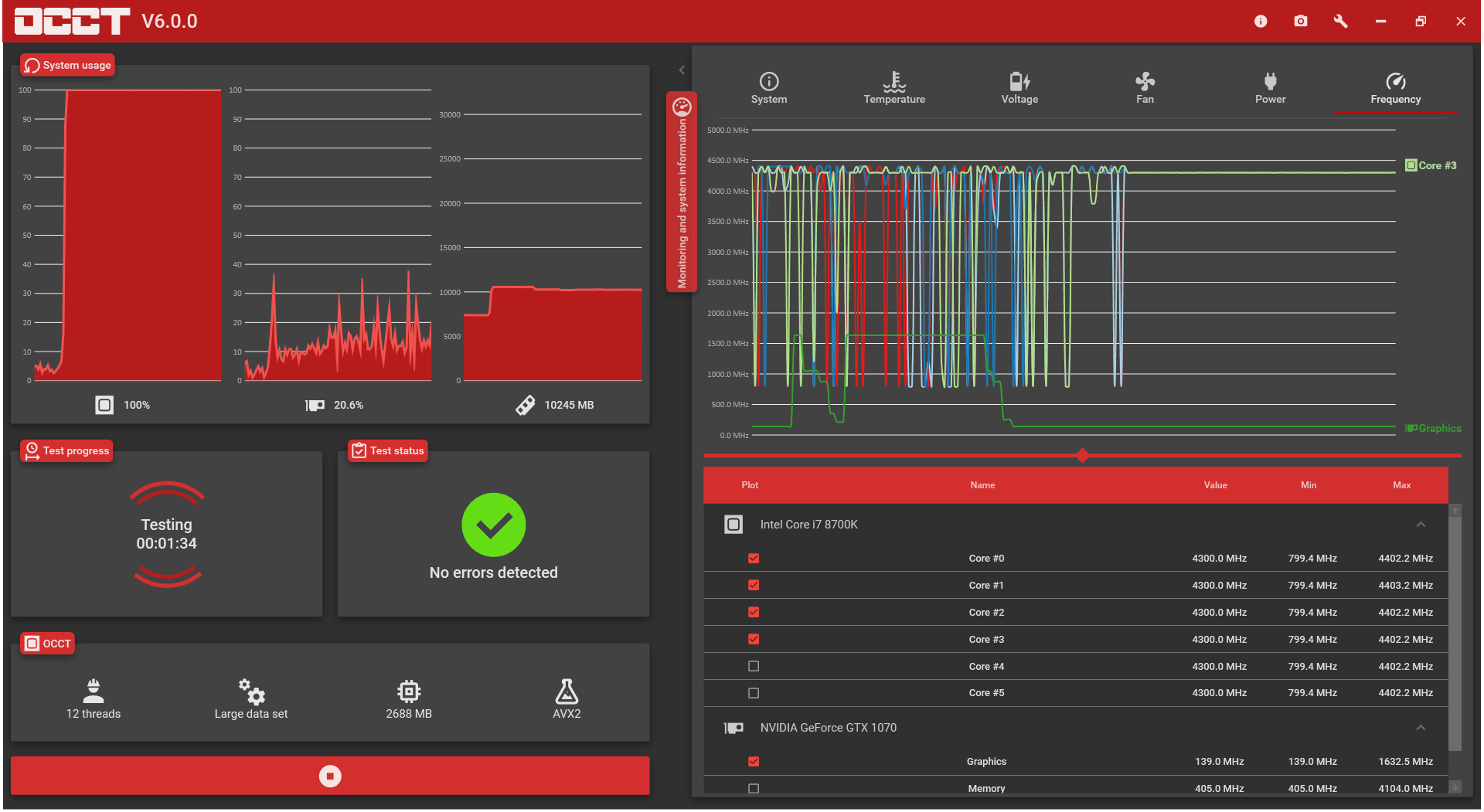Image resolution: width=1484 pixels, height=812 pixels.
Task: Click the System usage header icon
Action: coord(32,66)
